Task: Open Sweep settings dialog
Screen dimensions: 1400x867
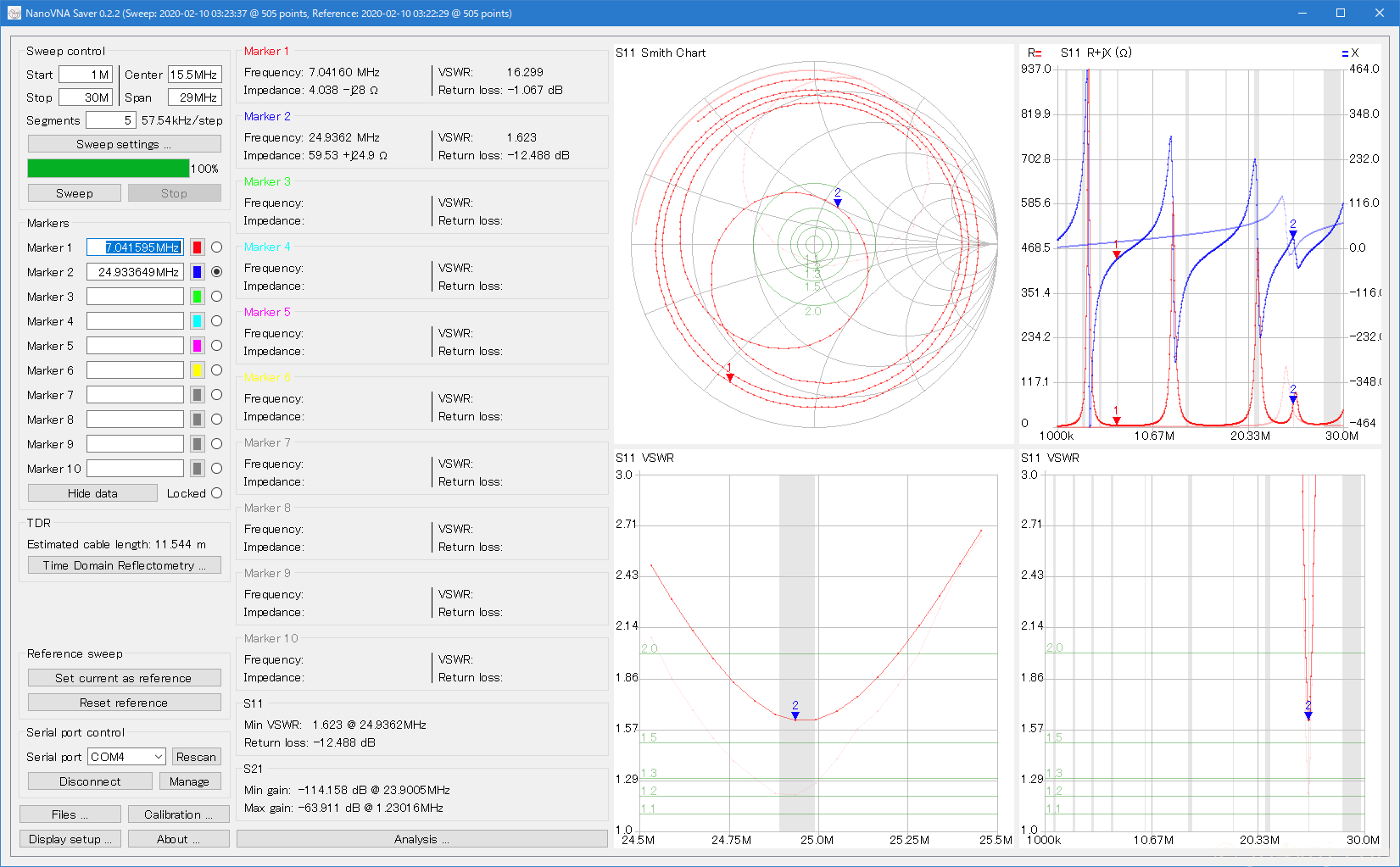Action: point(124,144)
